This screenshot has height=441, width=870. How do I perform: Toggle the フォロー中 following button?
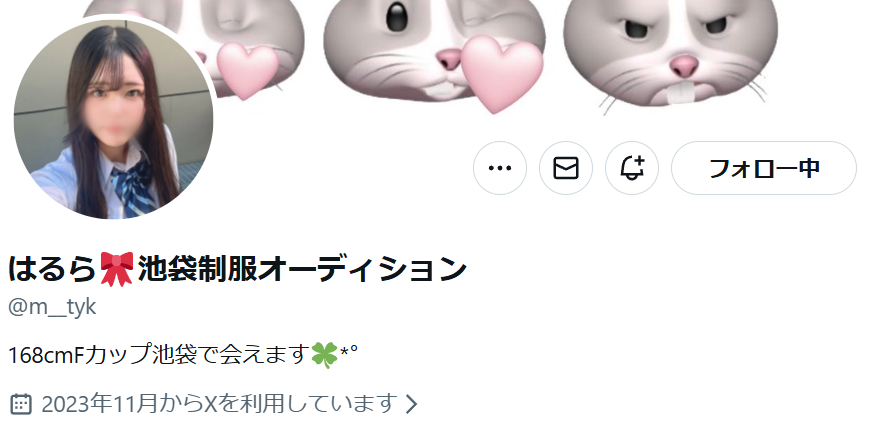[x=763, y=168]
